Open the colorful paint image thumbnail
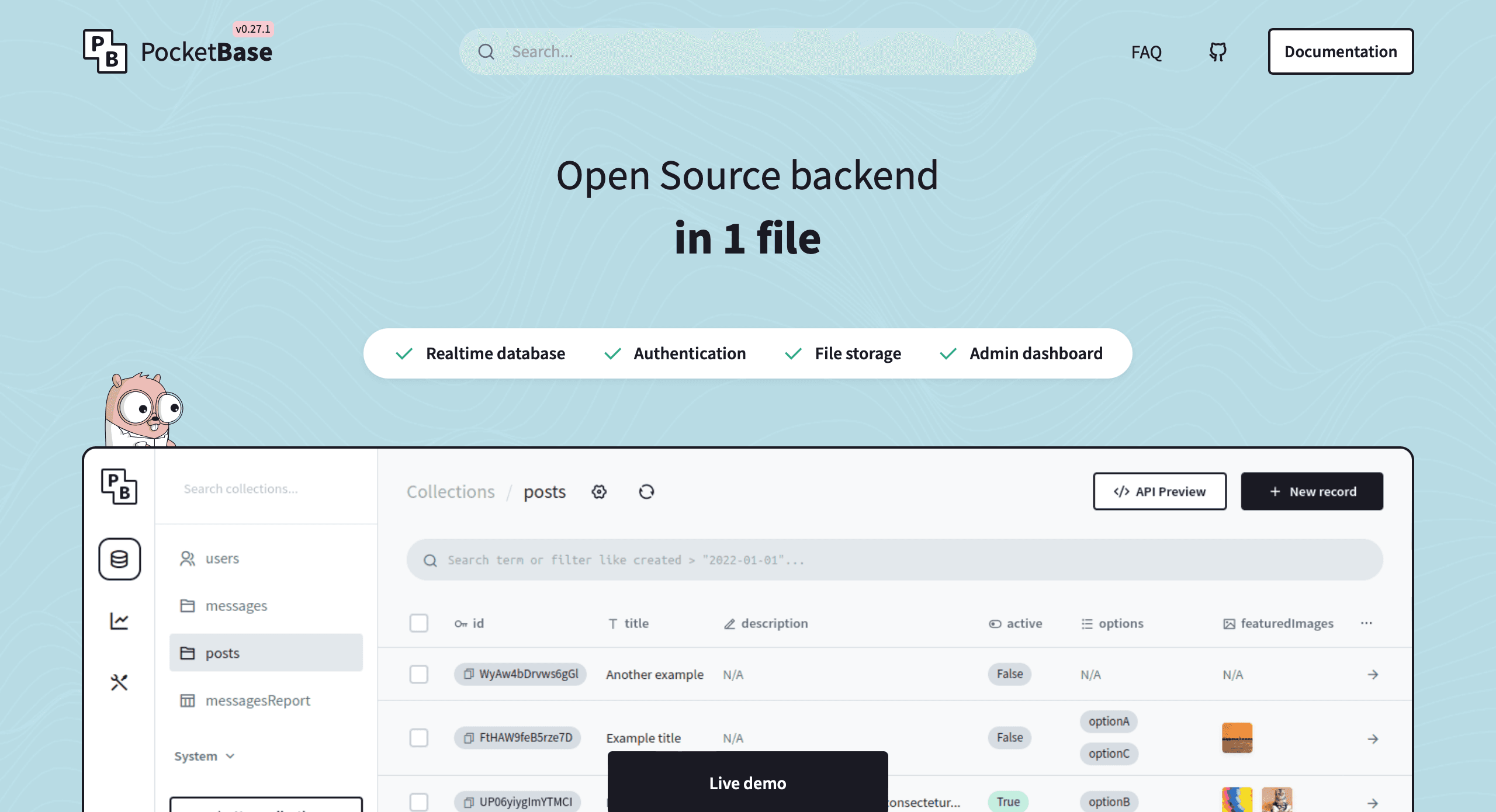Image resolution: width=1496 pixels, height=812 pixels. click(1237, 799)
